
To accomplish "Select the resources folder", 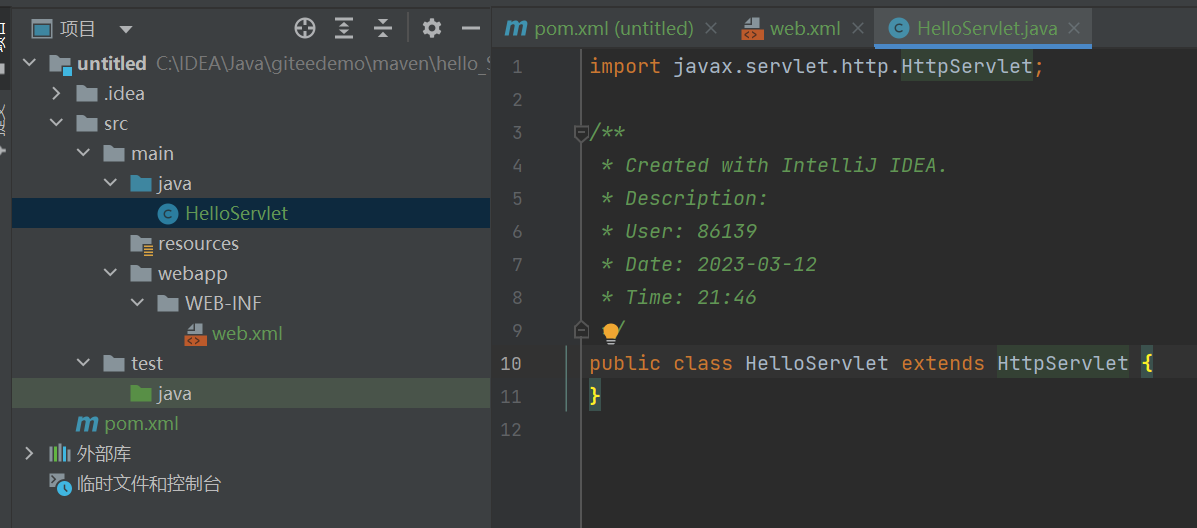I will click(250, 243).
